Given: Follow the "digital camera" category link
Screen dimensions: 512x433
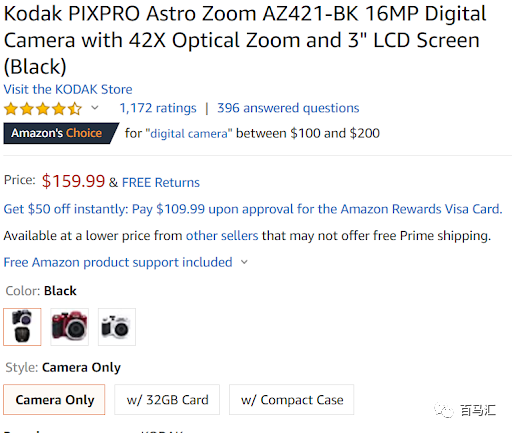Looking at the screenshot, I should 189,134.
